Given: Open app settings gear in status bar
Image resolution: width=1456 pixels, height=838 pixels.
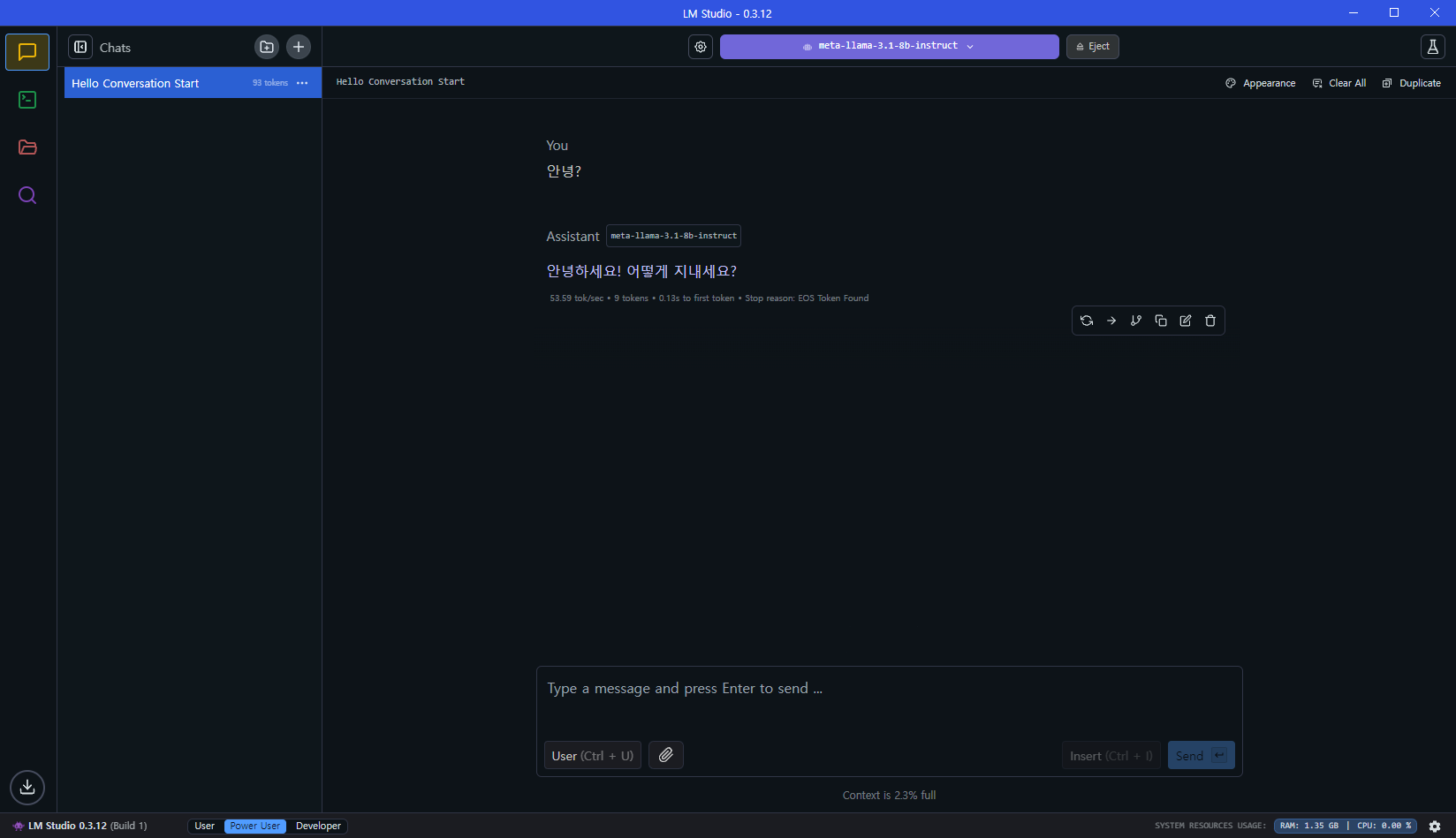Looking at the screenshot, I should (x=1435, y=827).
